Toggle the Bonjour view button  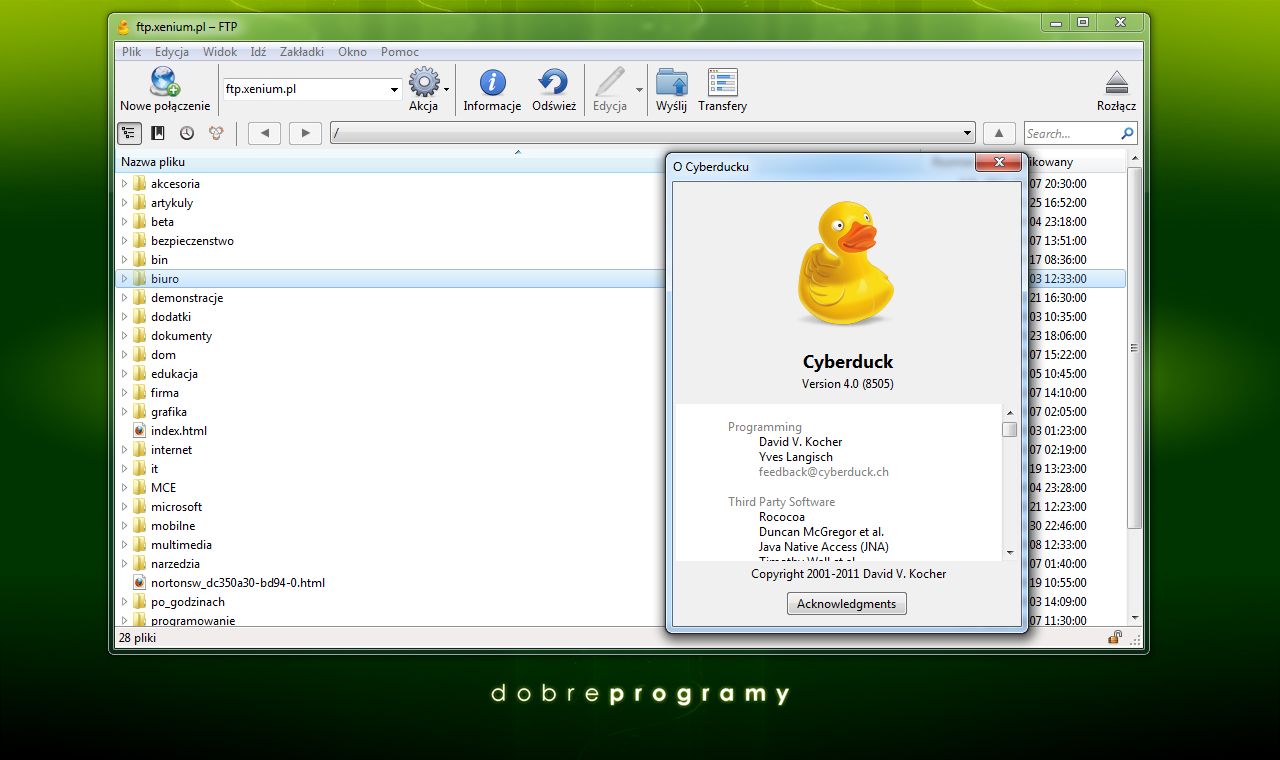pos(216,133)
